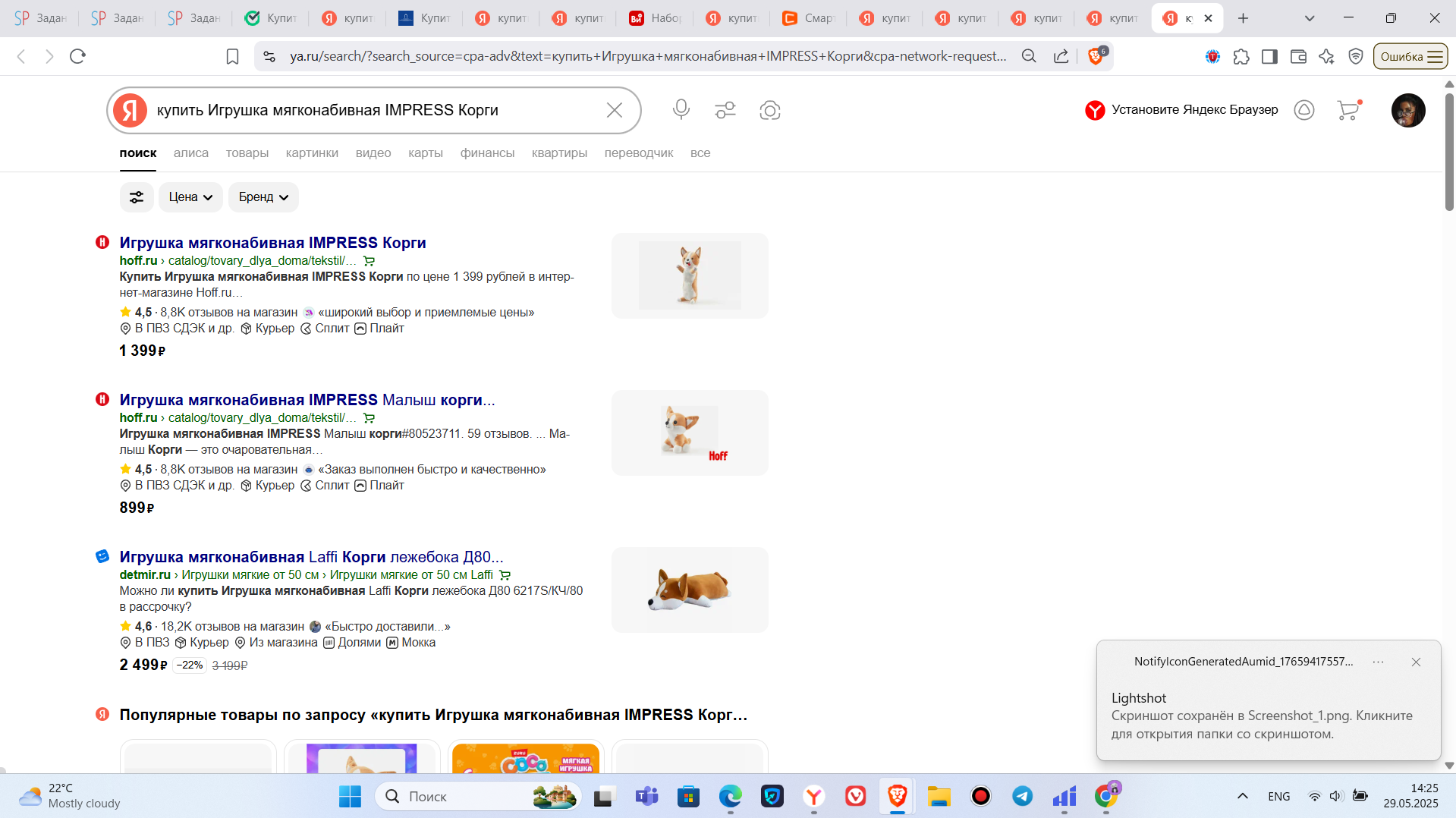Open the tab list chevron

pos(1310,18)
